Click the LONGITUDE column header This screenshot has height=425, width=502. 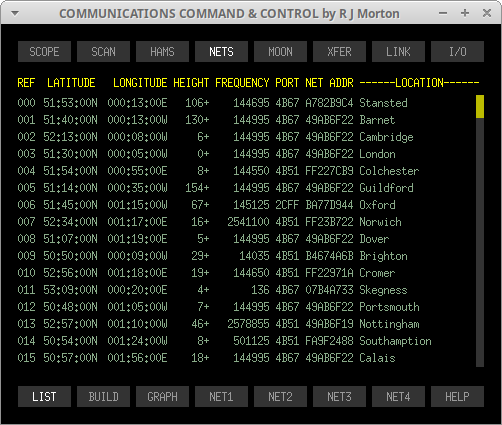tap(140, 83)
